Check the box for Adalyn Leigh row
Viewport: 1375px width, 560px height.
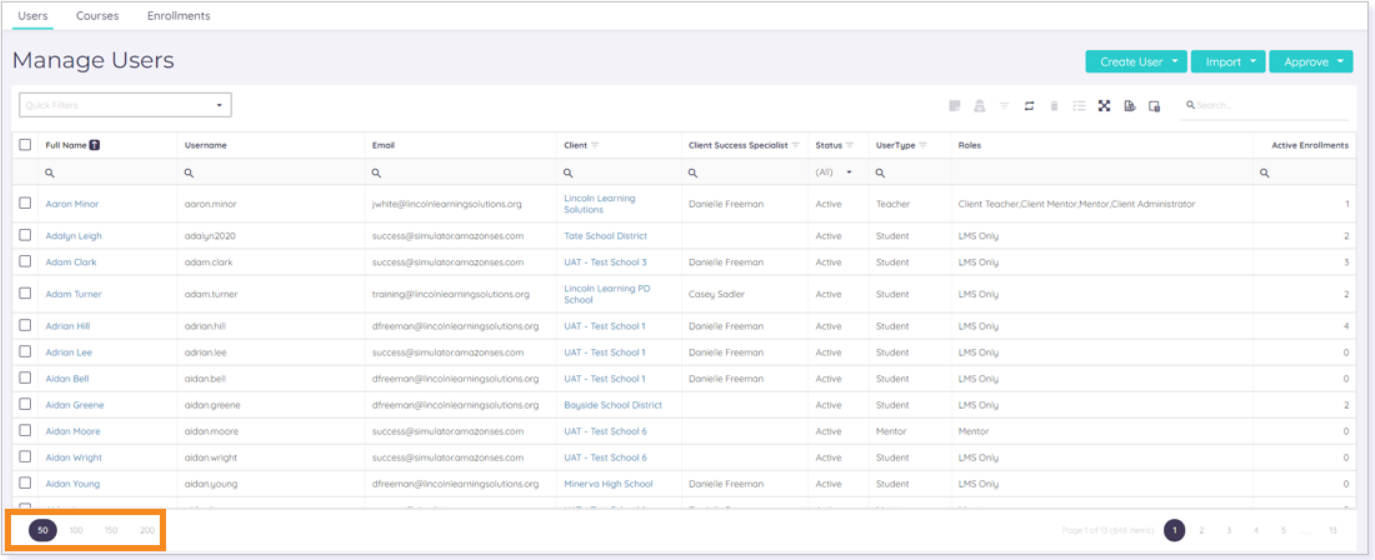[x=25, y=235]
